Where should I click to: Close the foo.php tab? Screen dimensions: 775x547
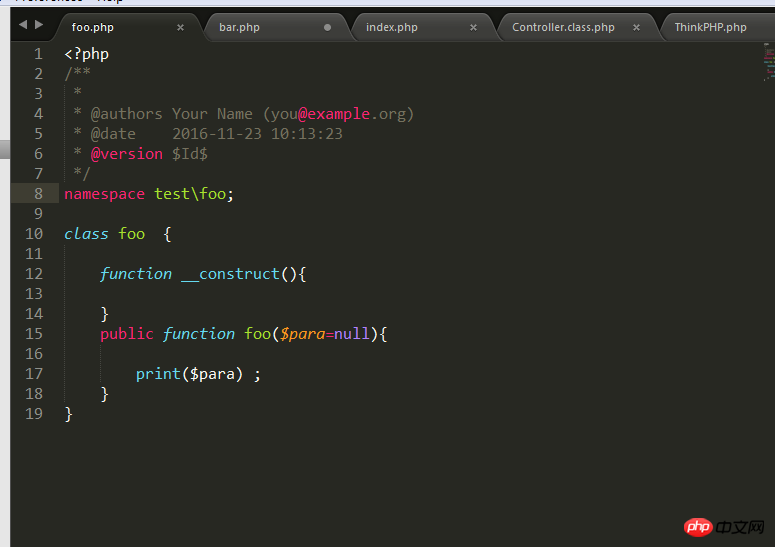pyautogui.click(x=180, y=27)
